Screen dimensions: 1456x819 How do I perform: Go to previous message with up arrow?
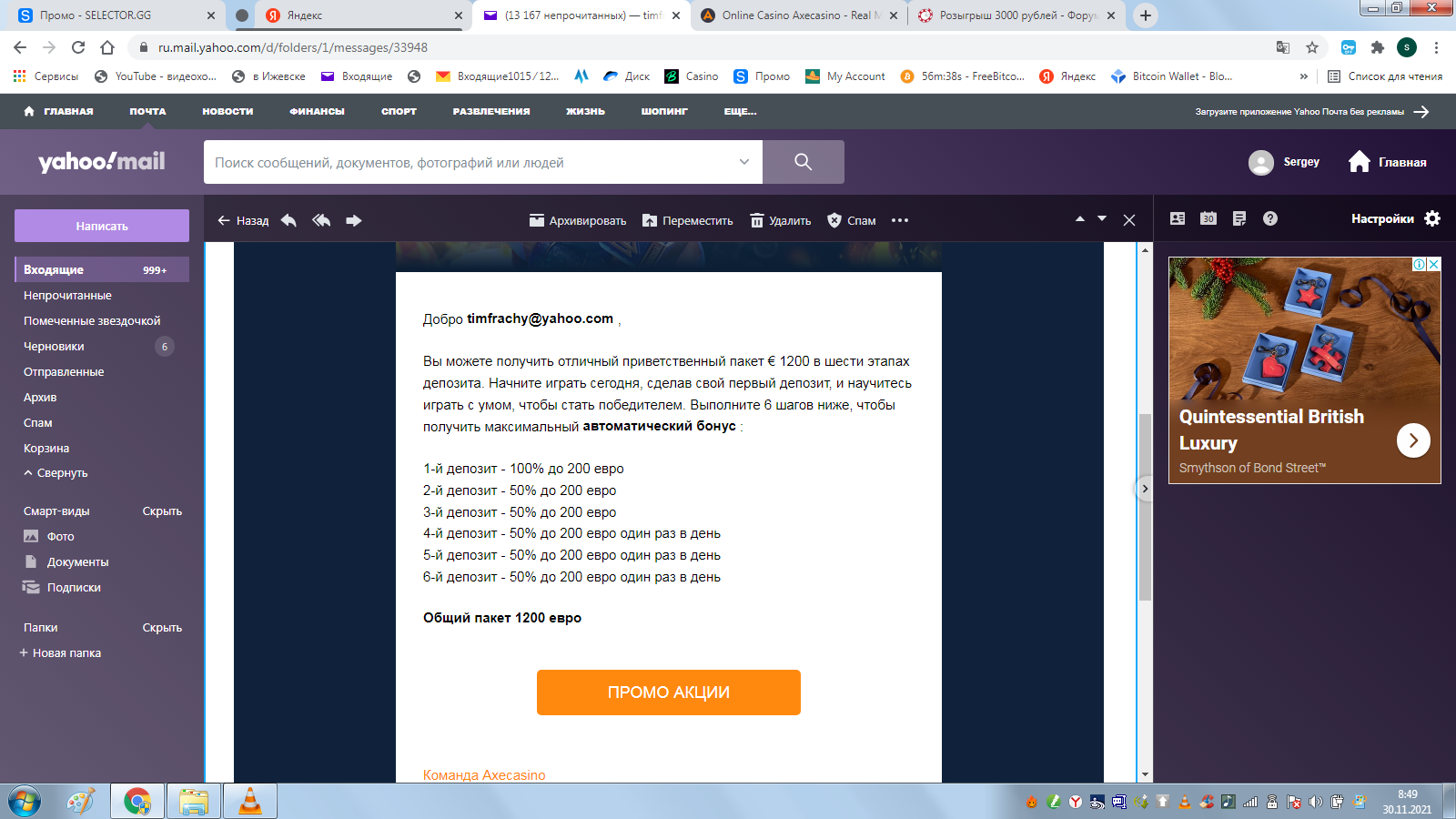tap(1080, 219)
